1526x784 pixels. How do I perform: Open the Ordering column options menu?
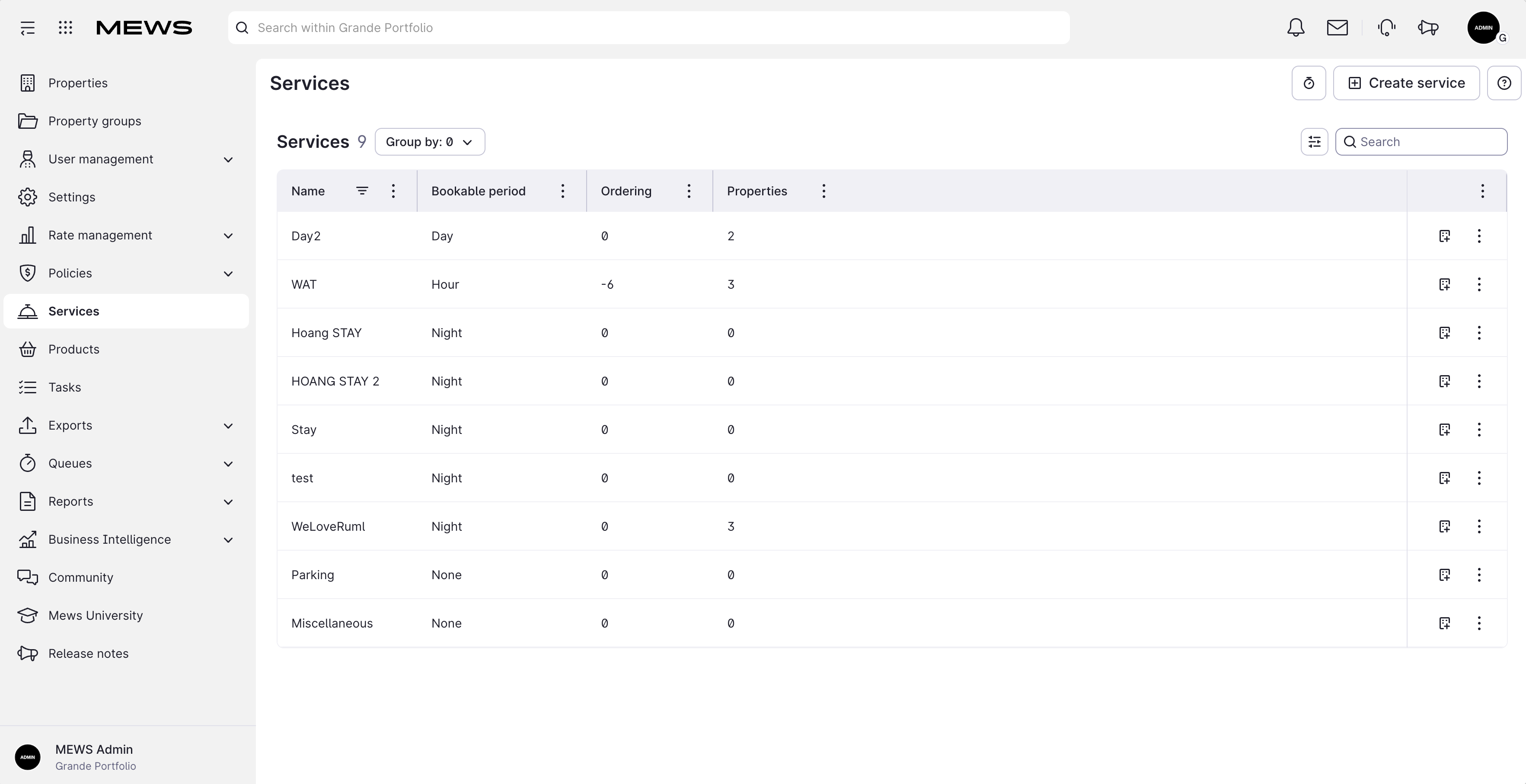688,191
